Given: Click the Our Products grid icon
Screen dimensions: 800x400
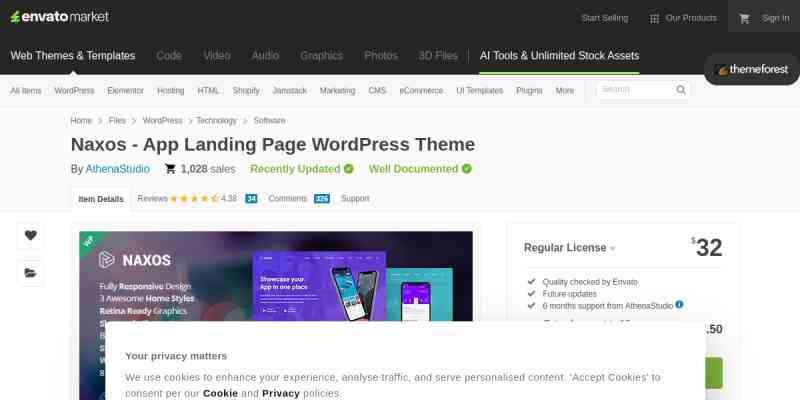Looking at the screenshot, I should click(654, 18).
